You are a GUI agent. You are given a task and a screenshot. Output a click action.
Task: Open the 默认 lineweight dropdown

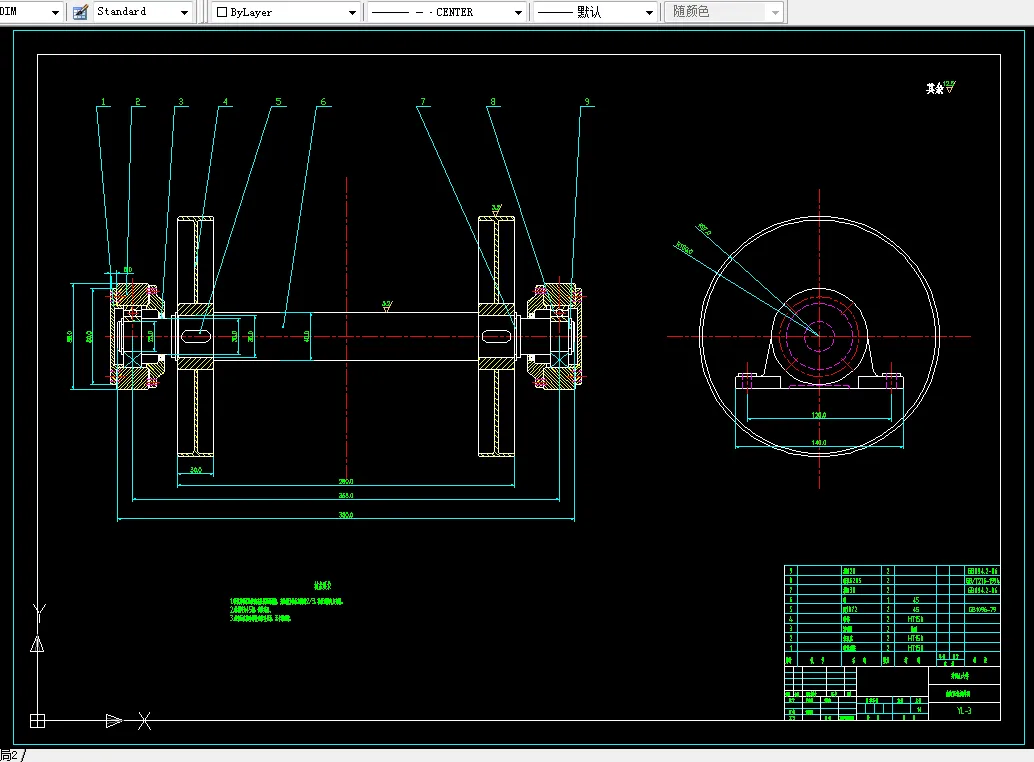click(648, 12)
